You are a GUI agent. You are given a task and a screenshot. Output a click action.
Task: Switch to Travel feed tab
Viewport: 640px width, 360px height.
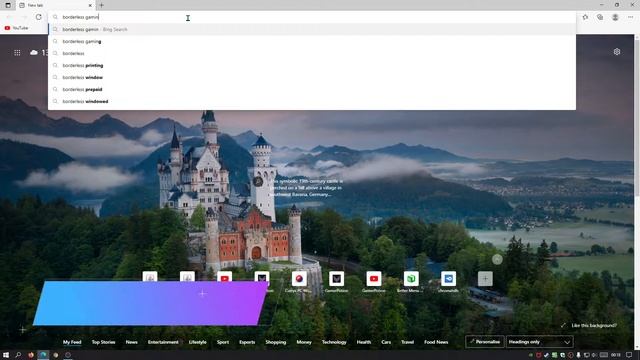point(407,342)
